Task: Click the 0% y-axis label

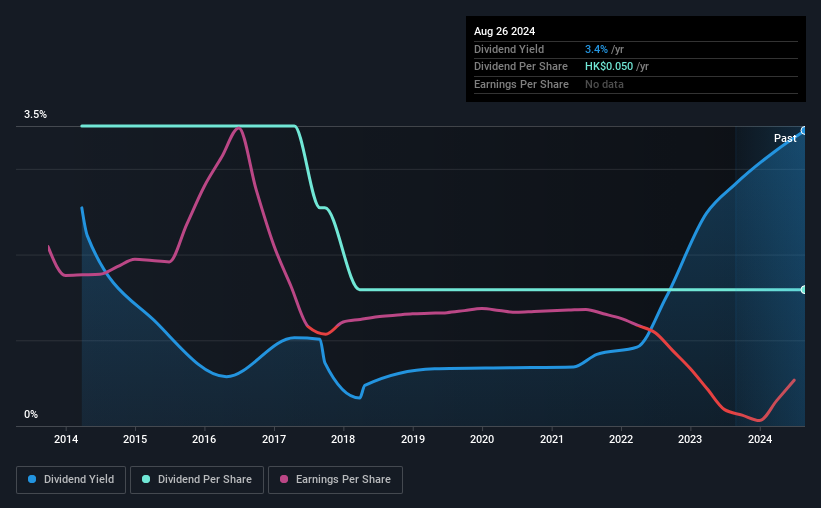Action: pos(31,414)
